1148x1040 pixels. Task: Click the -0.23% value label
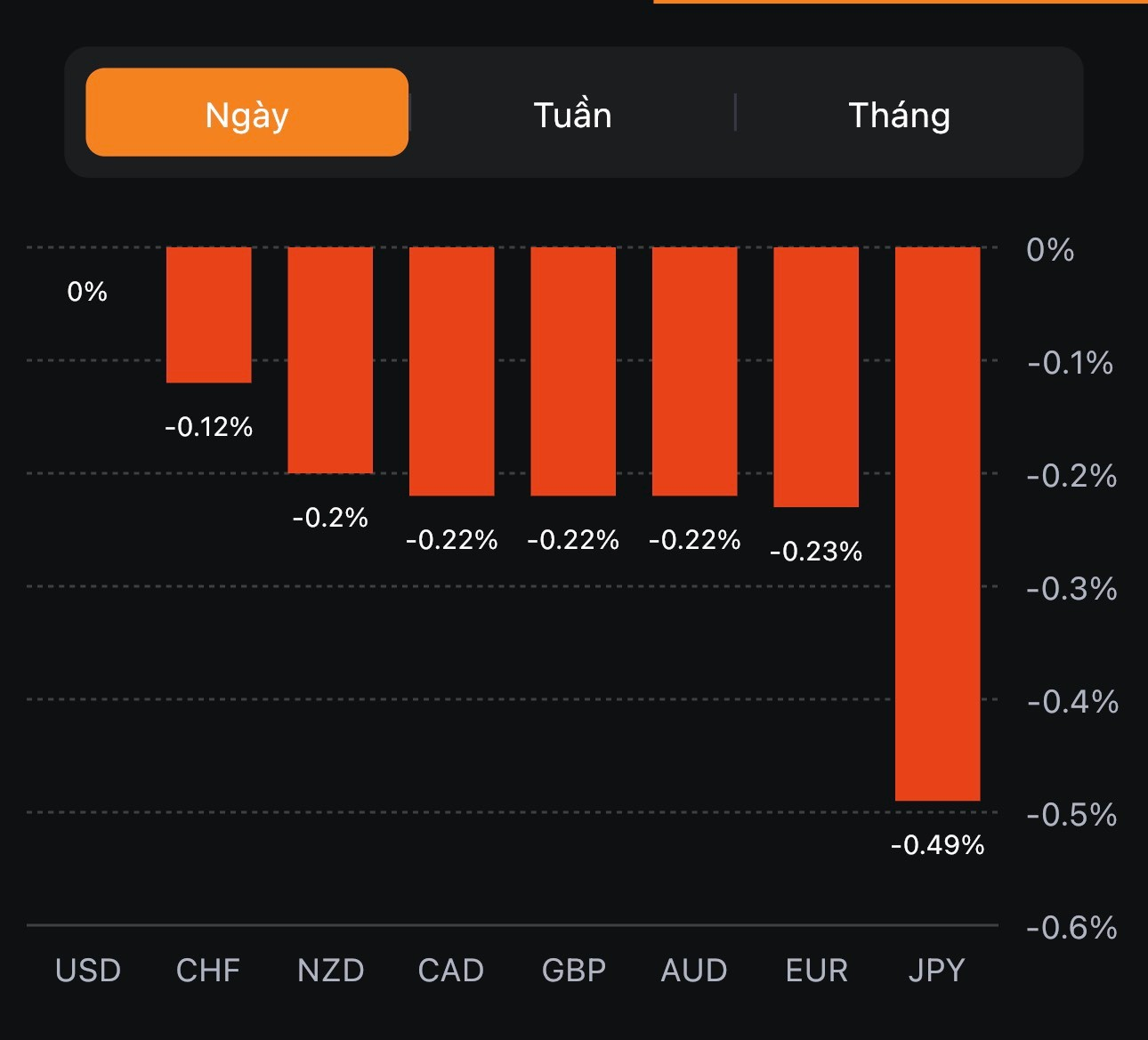pyautogui.click(x=816, y=552)
